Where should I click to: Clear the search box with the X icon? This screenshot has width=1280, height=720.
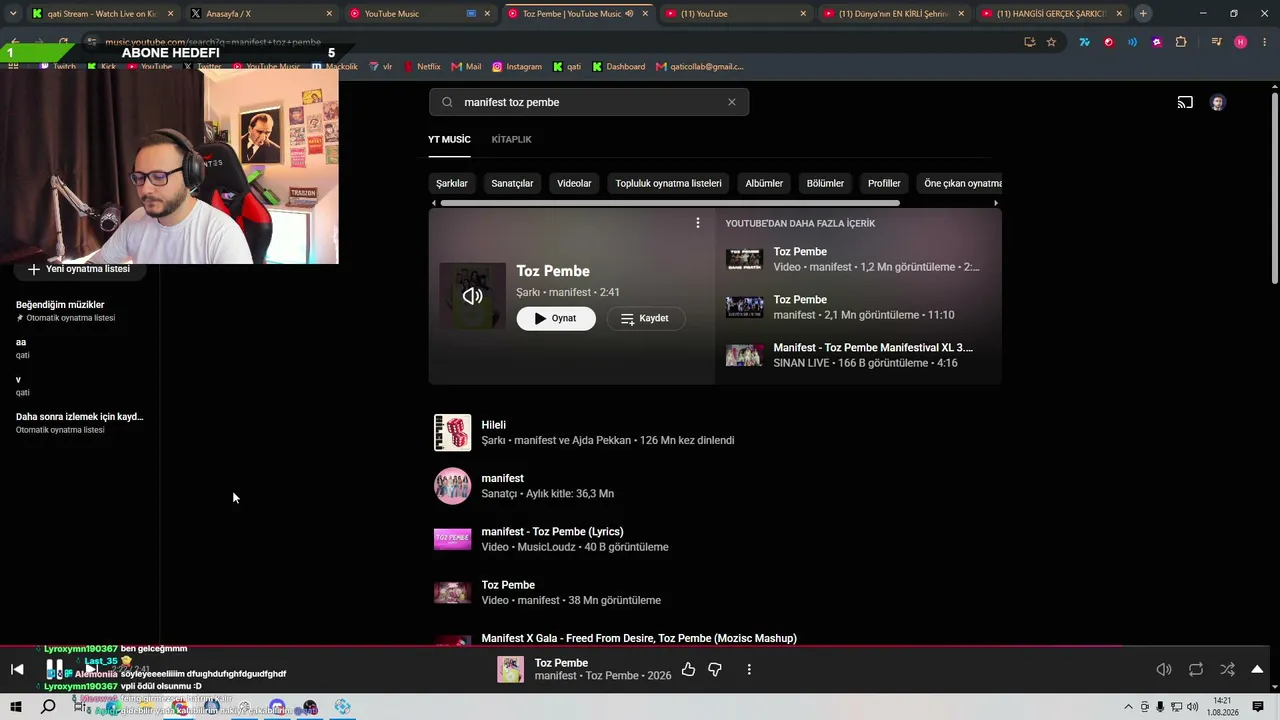point(732,102)
